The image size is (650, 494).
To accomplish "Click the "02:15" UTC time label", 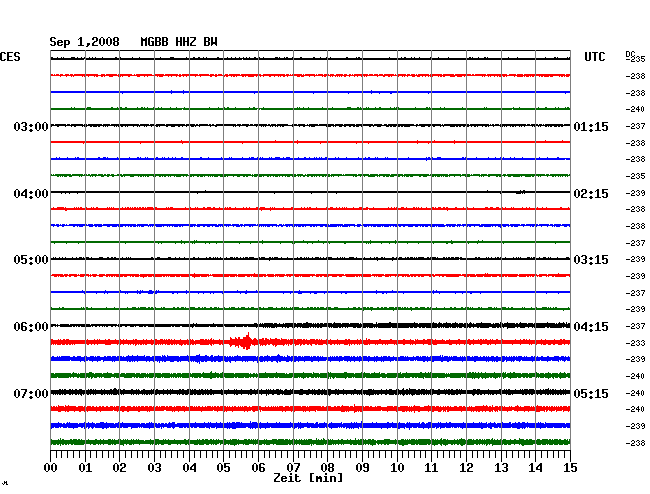I will [x=591, y=194].
